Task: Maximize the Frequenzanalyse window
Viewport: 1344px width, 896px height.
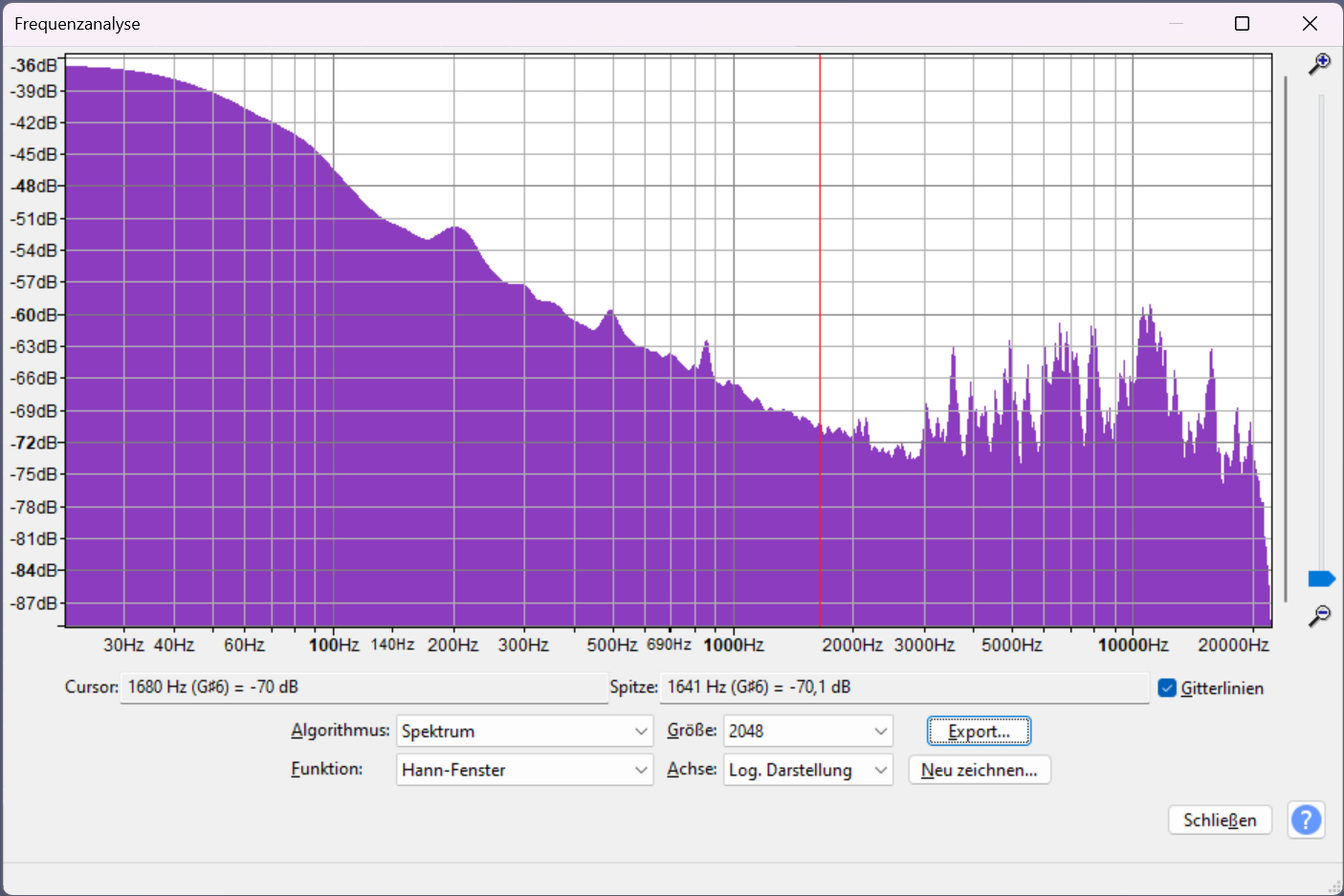Action: pyautogui.click(x=1242, y=24)
